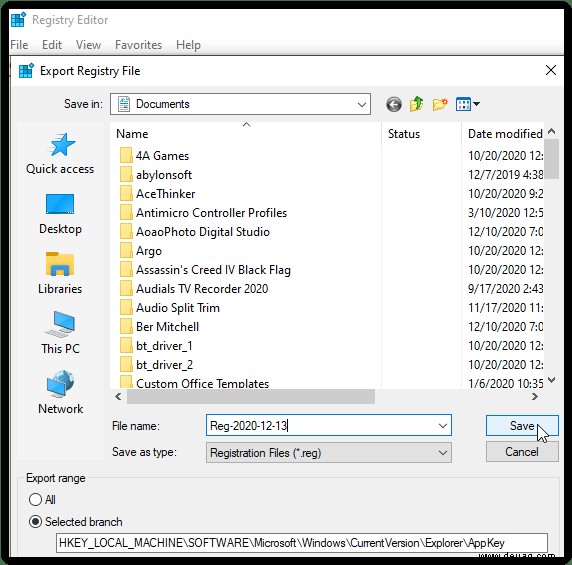Viewport: 572px width, 565px height.
Task: Click the scroll left arrow of file list
Action: coord(118,396)
